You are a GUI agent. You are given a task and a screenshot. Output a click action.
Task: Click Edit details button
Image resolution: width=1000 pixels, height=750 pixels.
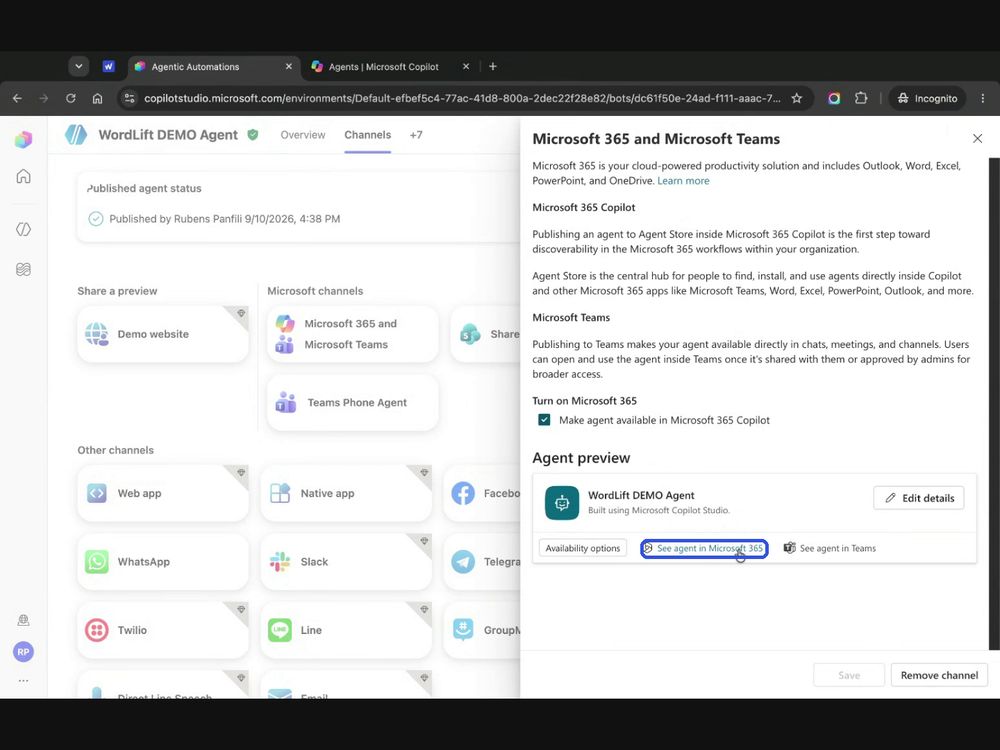click(918, 498)
